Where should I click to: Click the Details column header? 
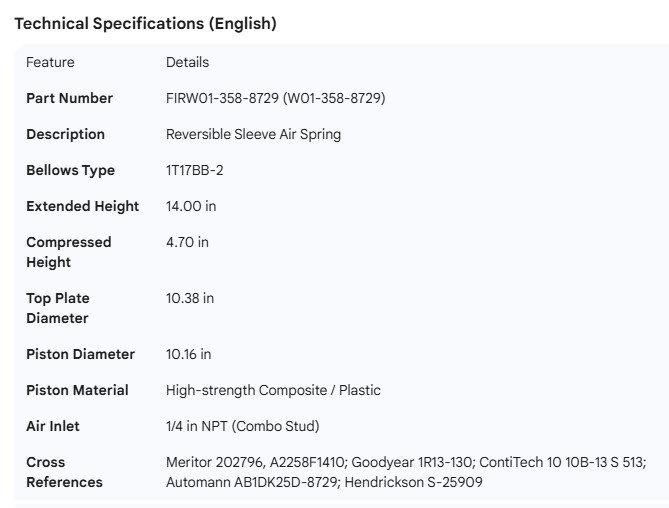point(187,62)
